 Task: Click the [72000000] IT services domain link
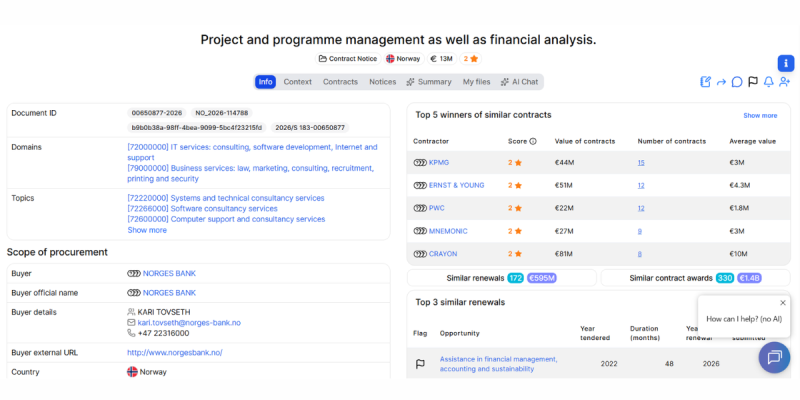point(253,152)
